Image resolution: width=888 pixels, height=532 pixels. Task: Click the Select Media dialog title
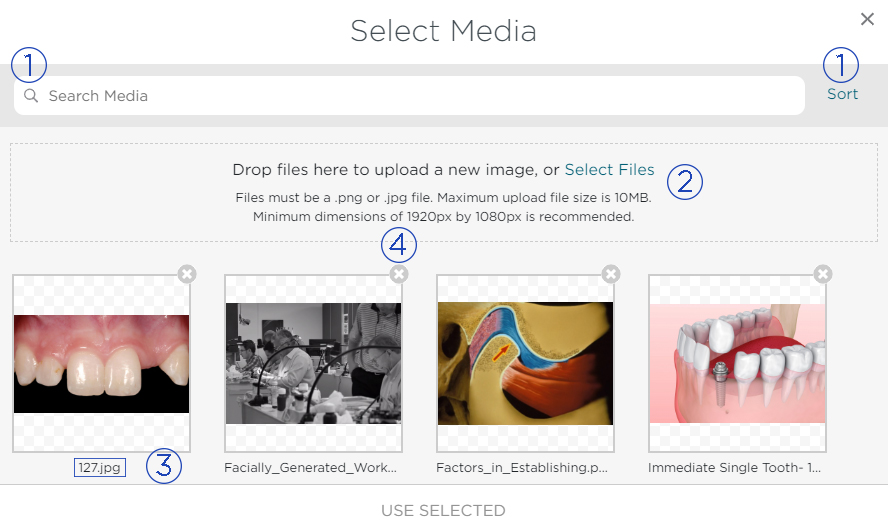coord(443,31)
